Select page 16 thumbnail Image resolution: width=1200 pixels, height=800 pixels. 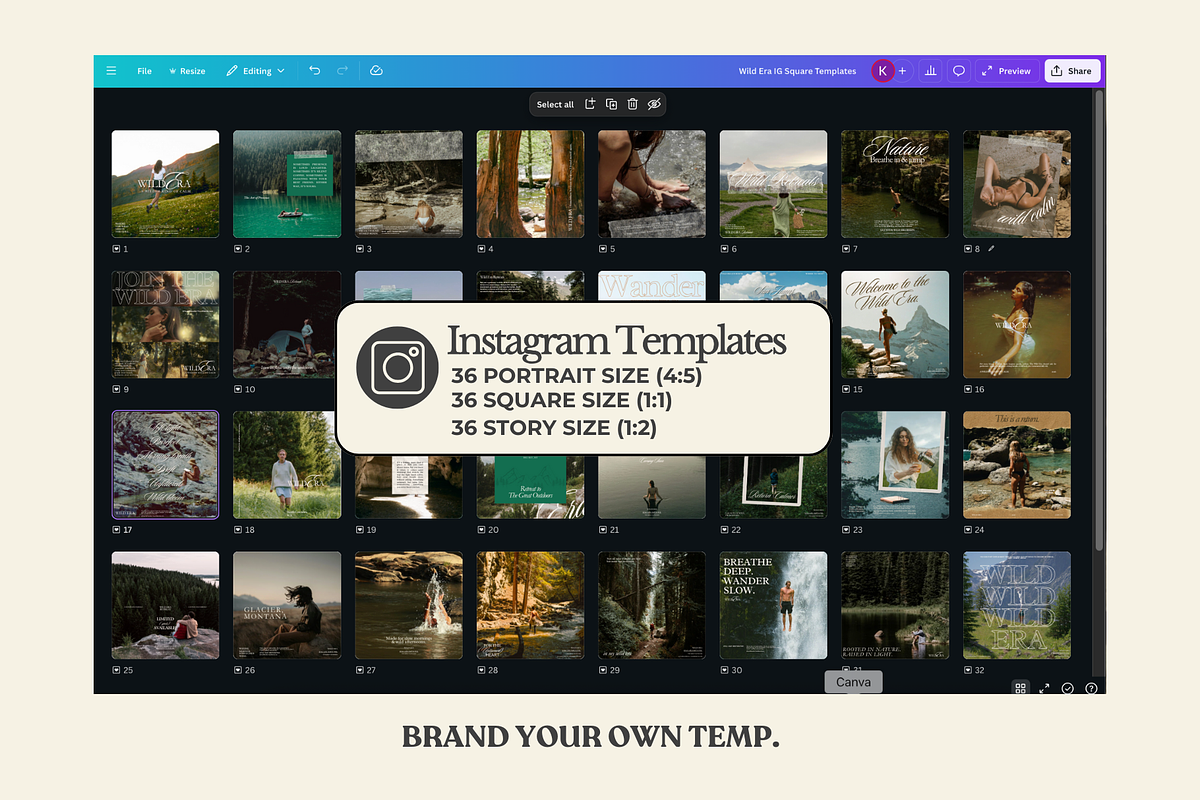tap(1017, 324)
